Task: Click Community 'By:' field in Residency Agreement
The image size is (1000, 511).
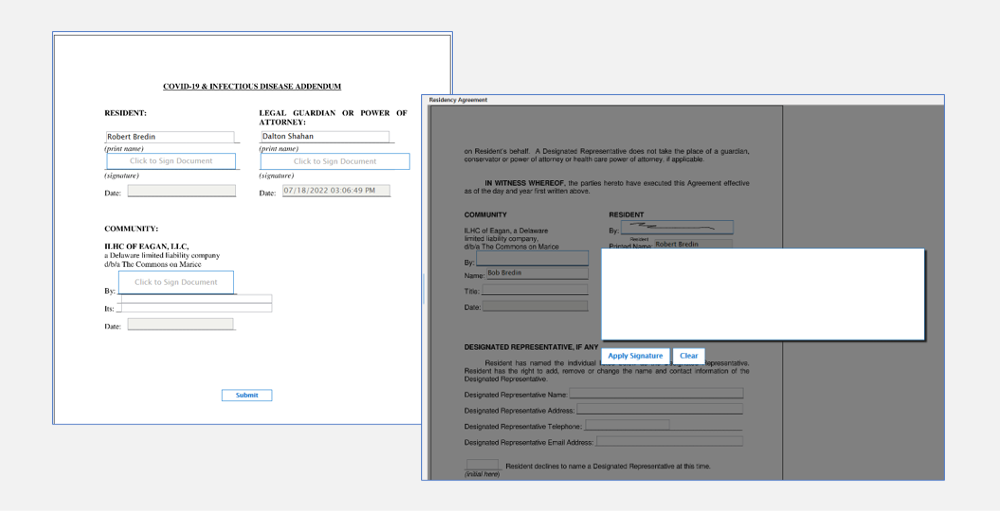Action: coord(533,258)
